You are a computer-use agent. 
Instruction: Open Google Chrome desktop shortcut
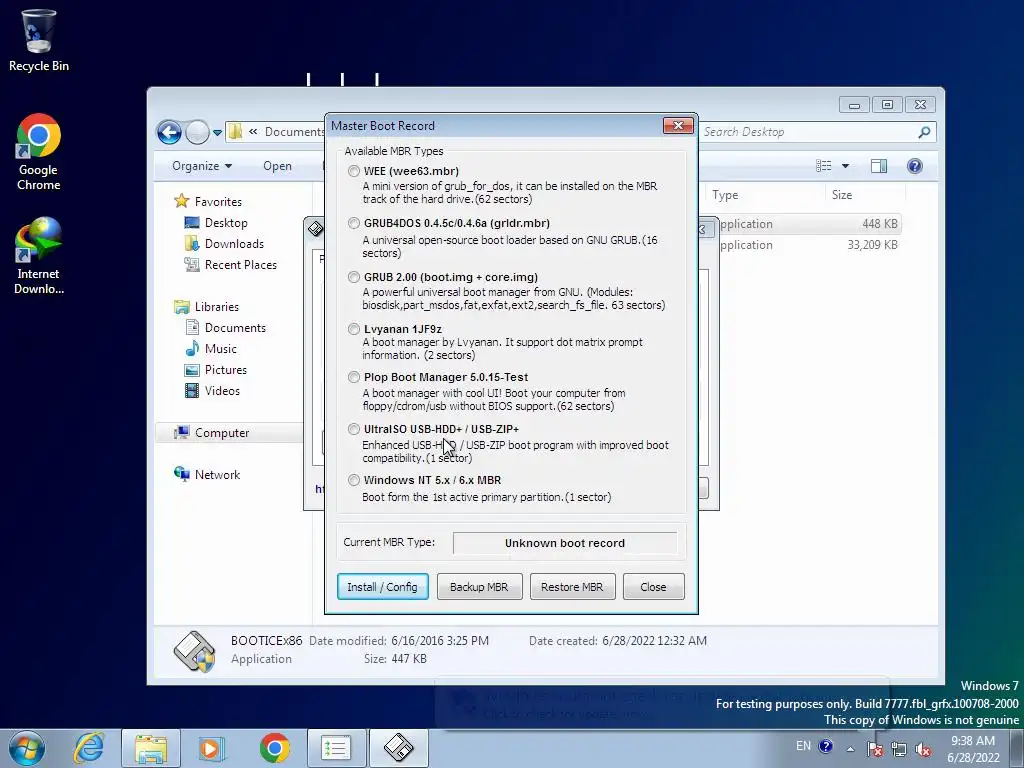coord(39,152)
